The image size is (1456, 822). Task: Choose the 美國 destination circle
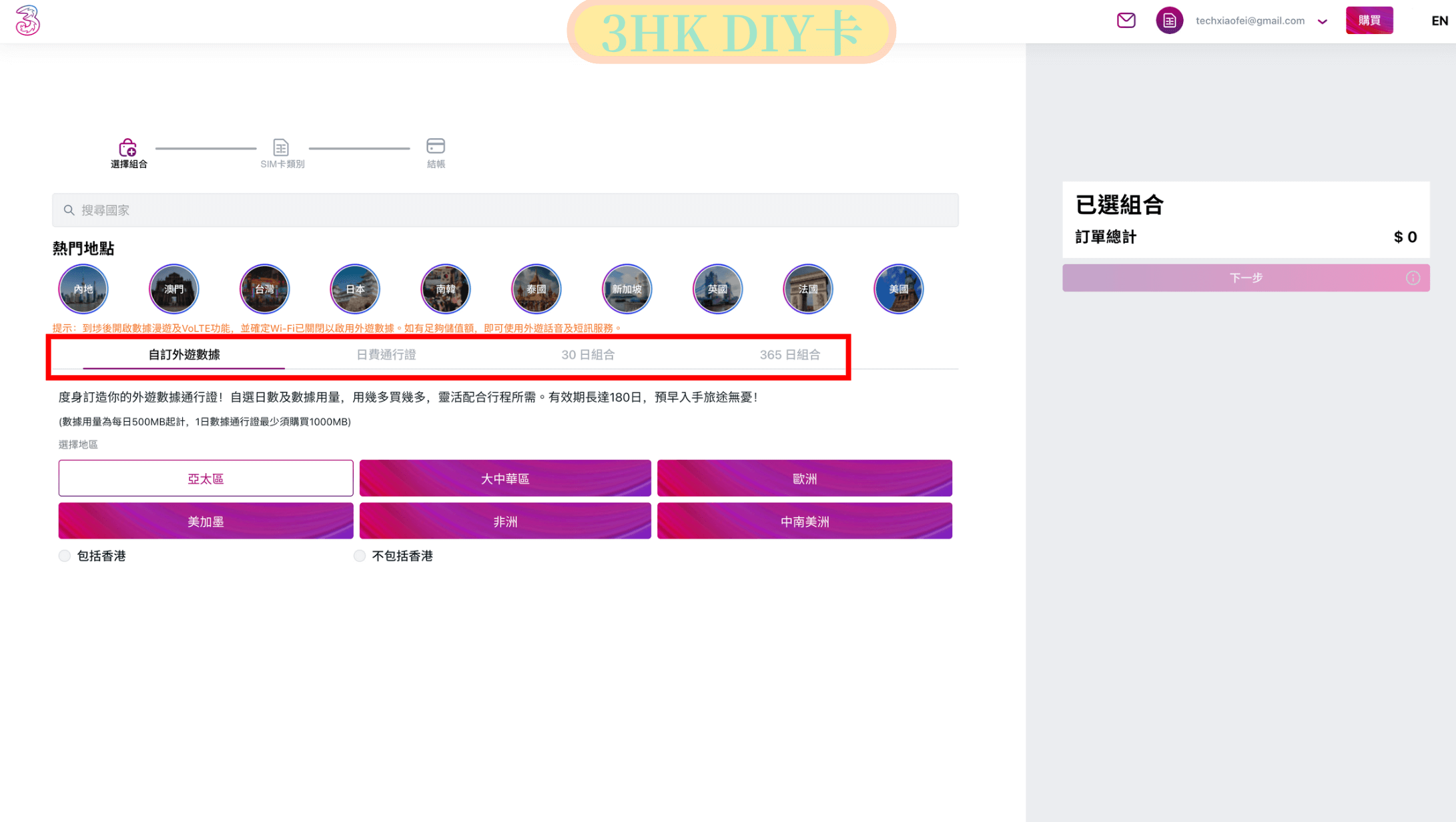[898, 289]
